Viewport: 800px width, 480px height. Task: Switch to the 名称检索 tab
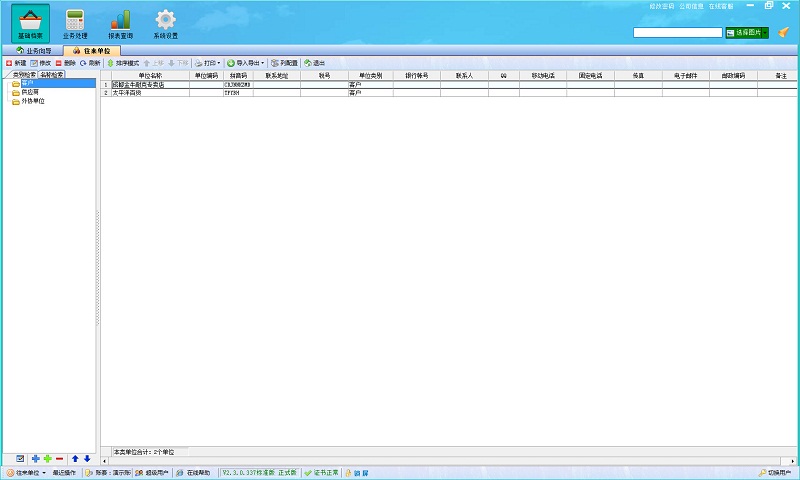click(52, 75)
